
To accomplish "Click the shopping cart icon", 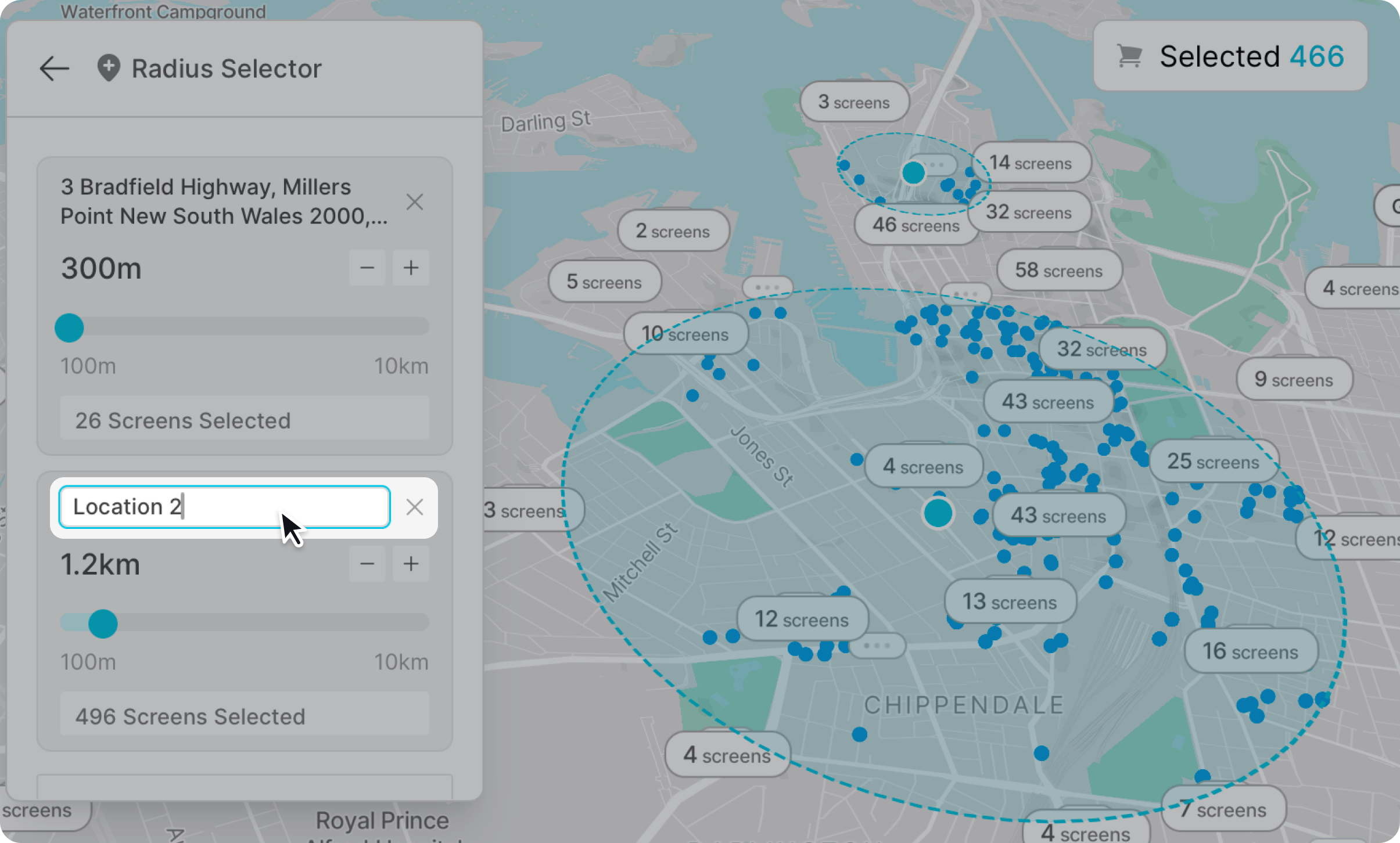I will pyautogui.click(x=1129, y=56).
